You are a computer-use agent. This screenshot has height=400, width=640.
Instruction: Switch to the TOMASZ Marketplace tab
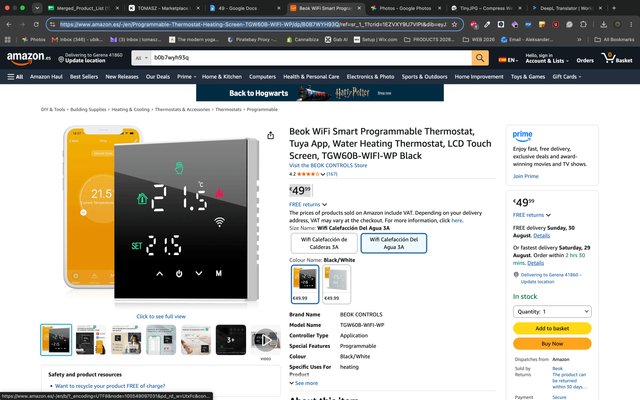[164, 8]
